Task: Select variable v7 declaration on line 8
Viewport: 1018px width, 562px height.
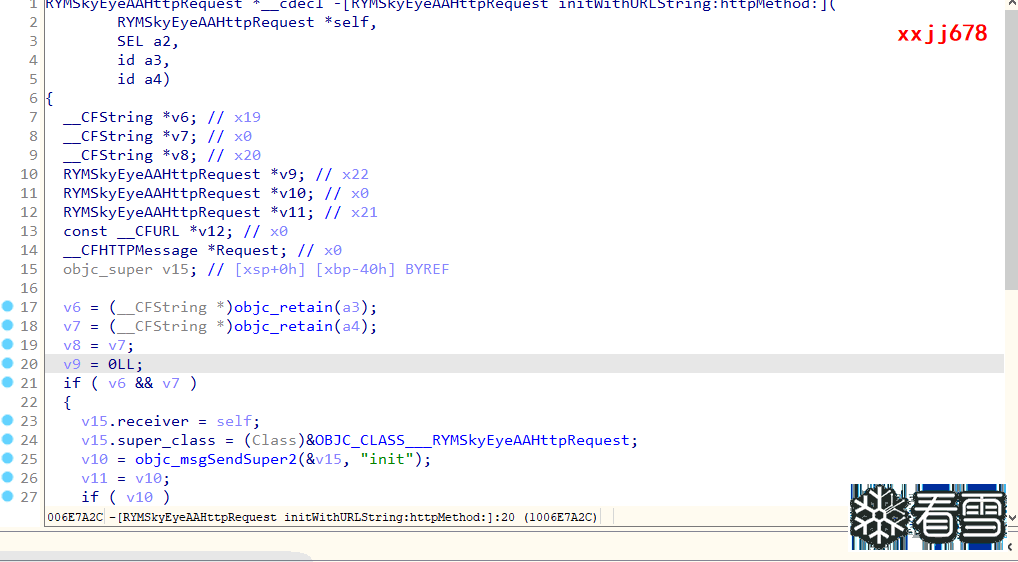Action: [x=179, y=136]
